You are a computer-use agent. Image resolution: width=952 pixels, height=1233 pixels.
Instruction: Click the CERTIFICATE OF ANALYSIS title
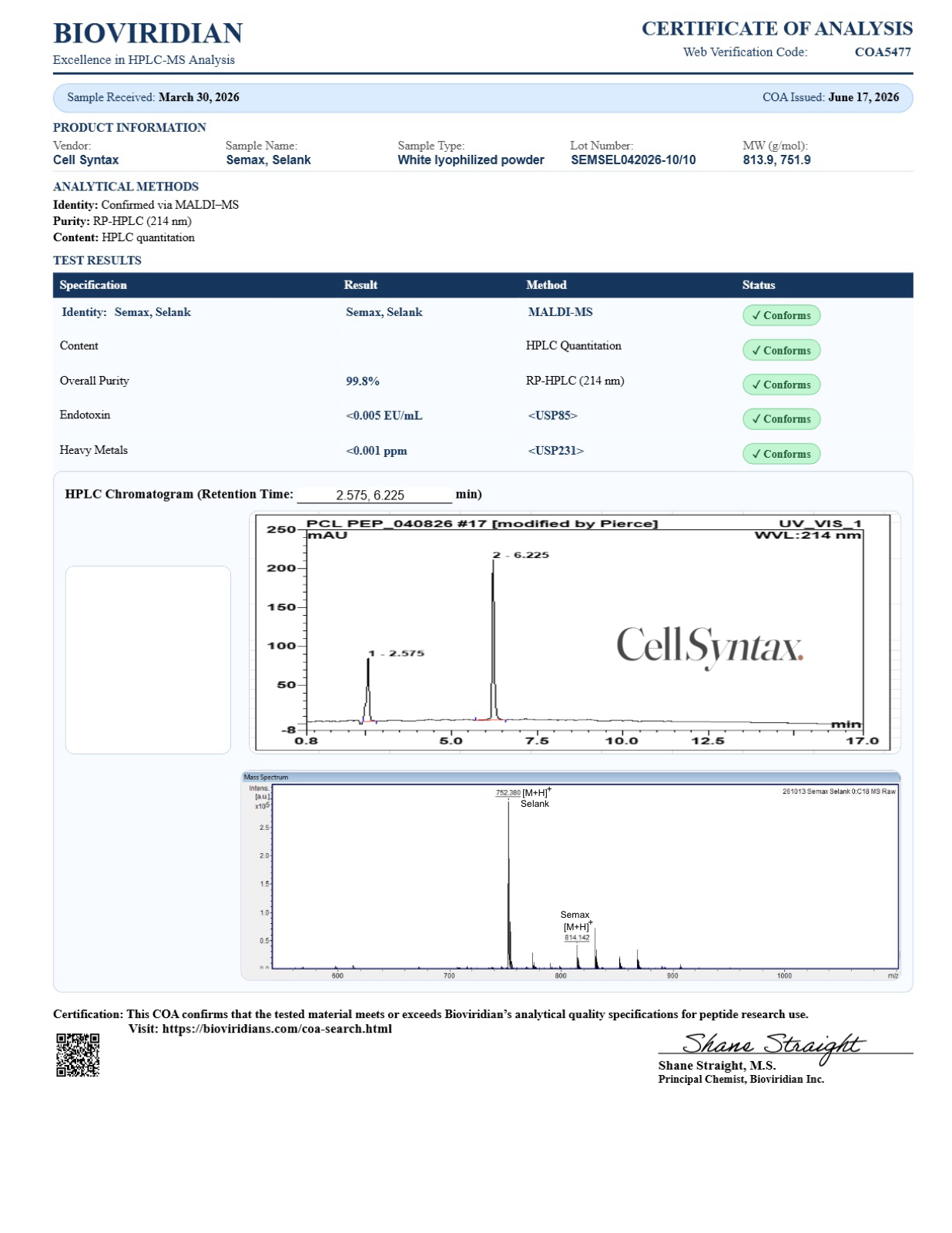[x=777, y=29]
